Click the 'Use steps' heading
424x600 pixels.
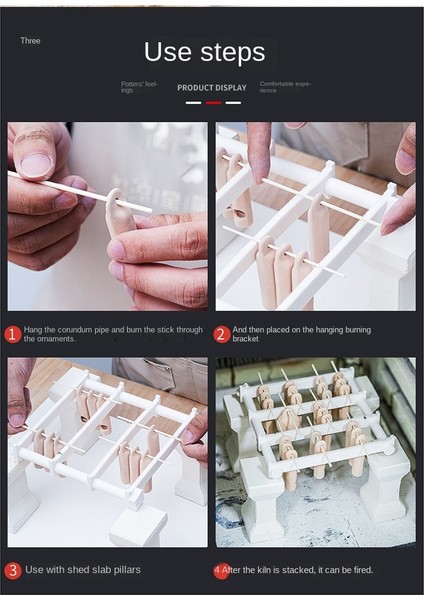(204, 52)
